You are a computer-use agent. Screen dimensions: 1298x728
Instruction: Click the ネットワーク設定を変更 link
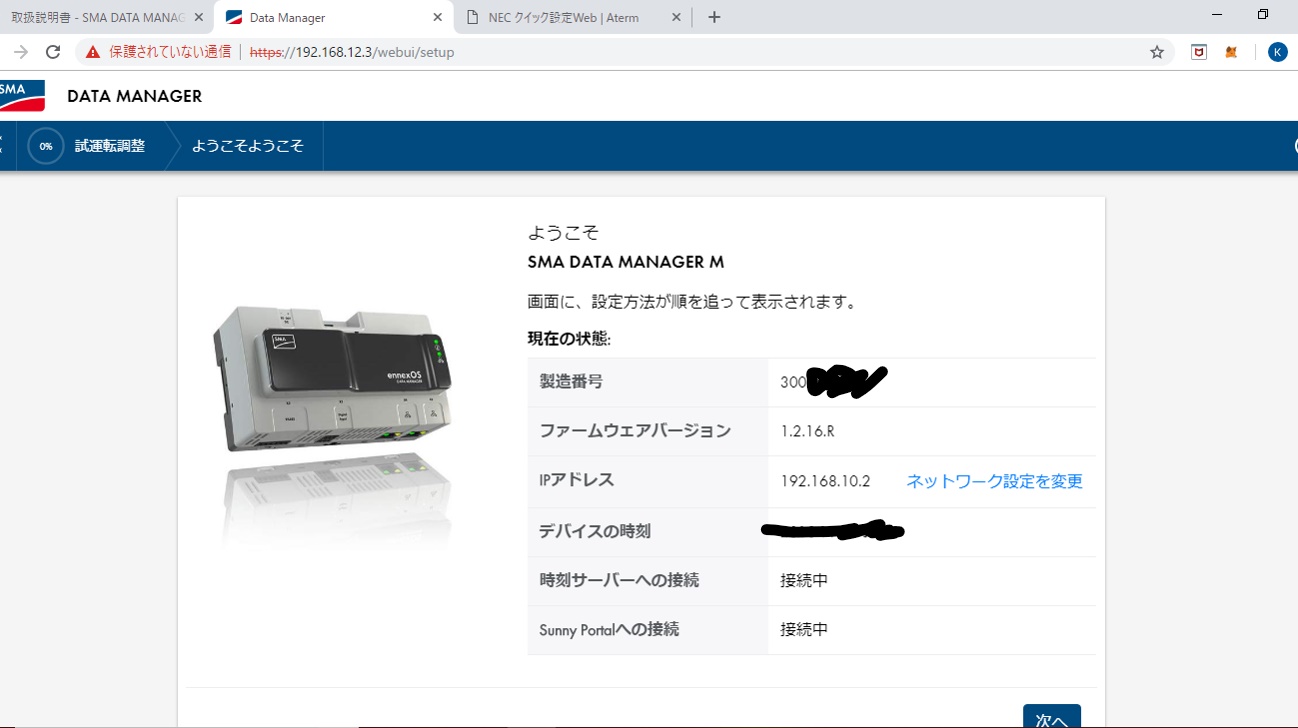tap(994, 481)
